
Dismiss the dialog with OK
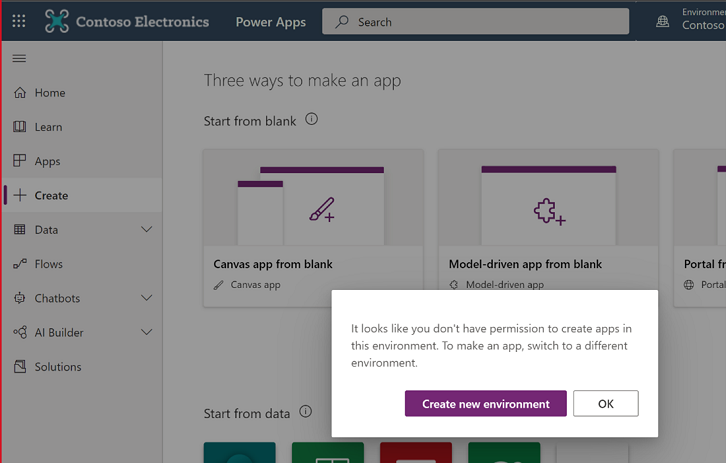click(606, 403)
